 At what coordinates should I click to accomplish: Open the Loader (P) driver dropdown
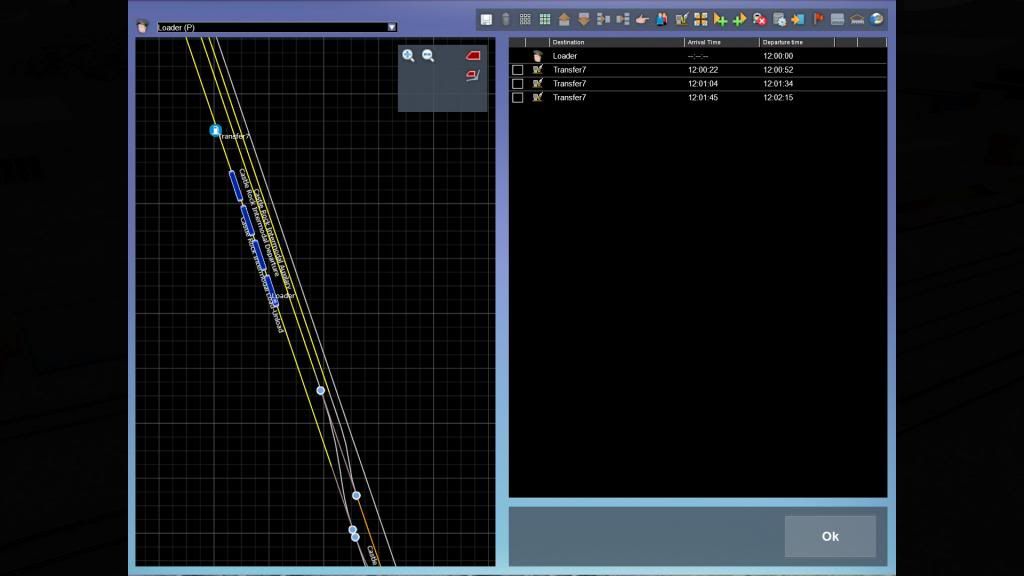277,27
